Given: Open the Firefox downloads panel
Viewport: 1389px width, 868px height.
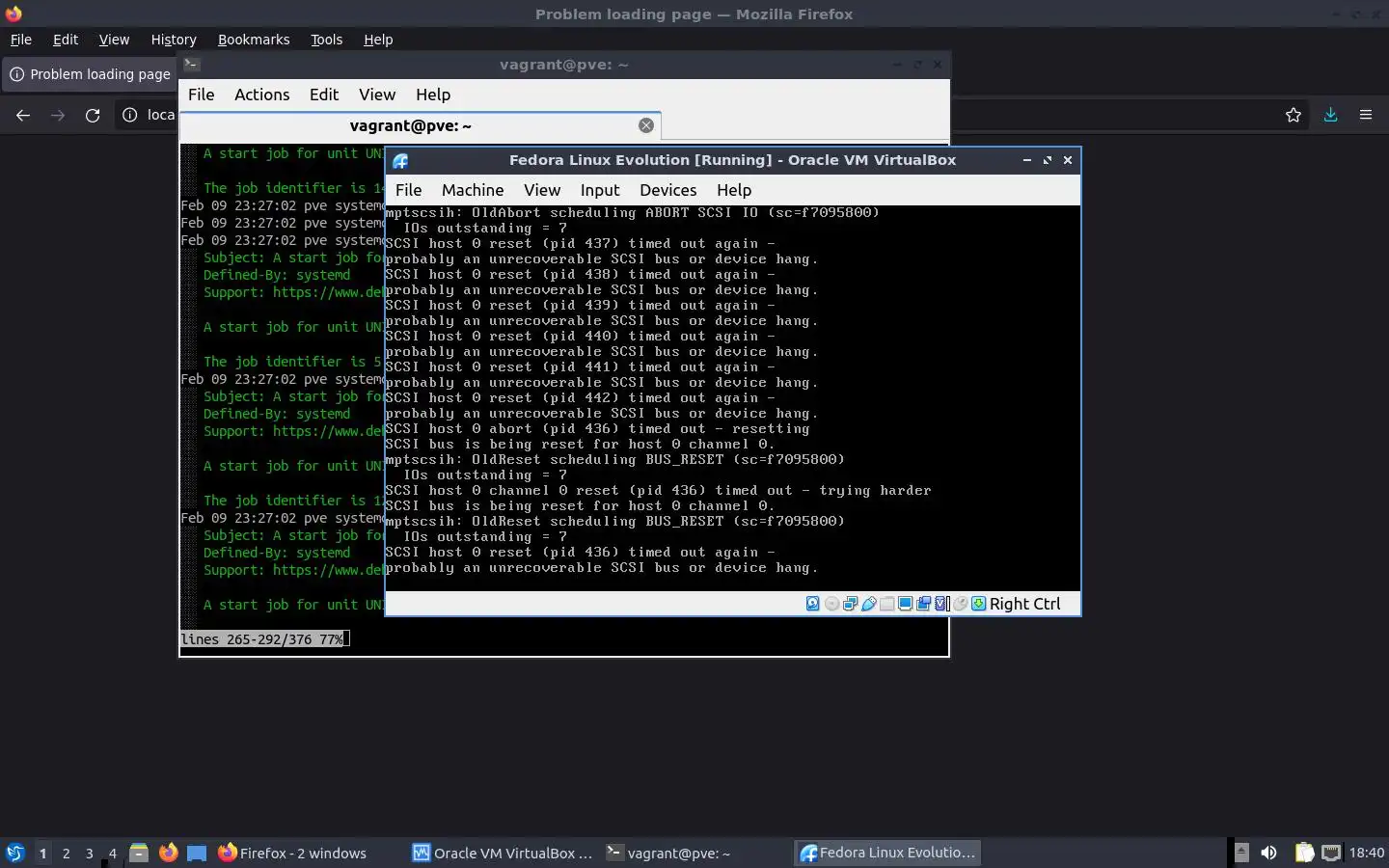Looking at the screenshot, I should tap(1330, 115).
